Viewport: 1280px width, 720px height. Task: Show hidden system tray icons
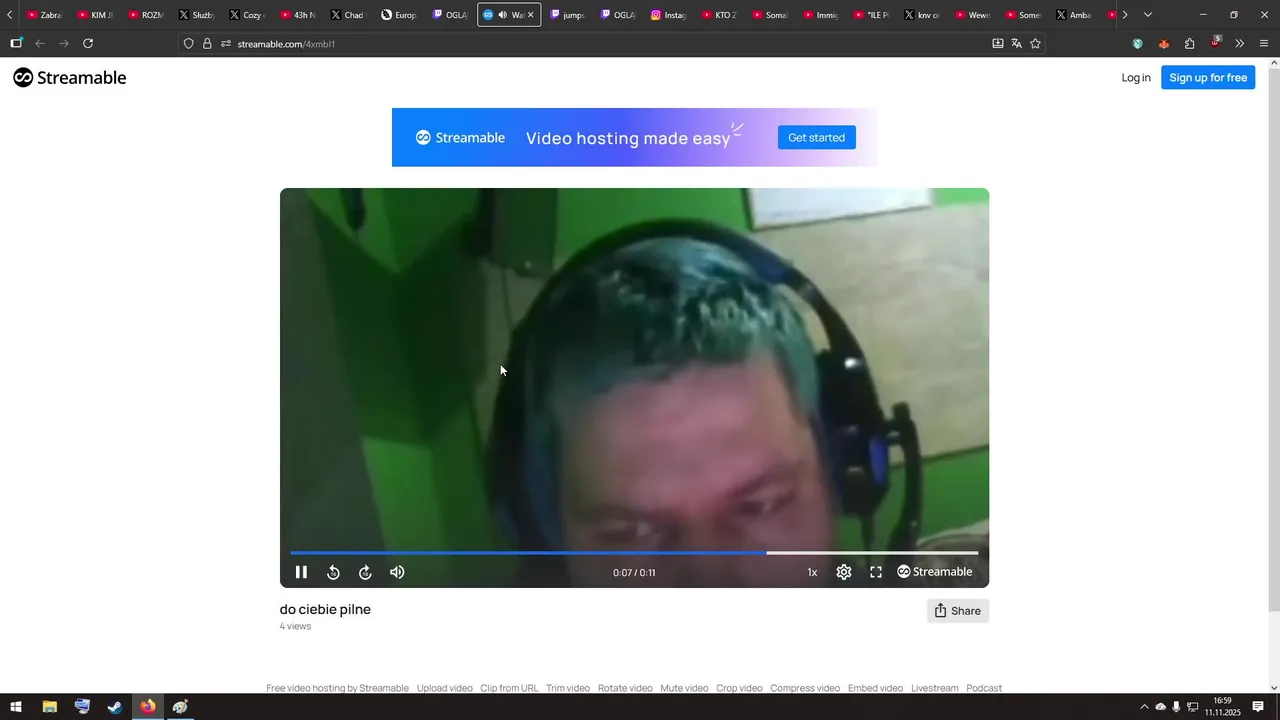1144,707
